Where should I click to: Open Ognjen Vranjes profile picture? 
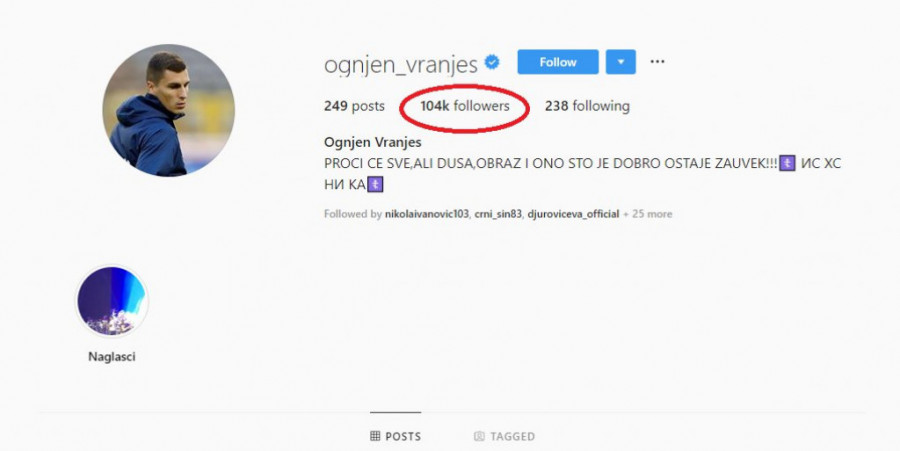168,110
